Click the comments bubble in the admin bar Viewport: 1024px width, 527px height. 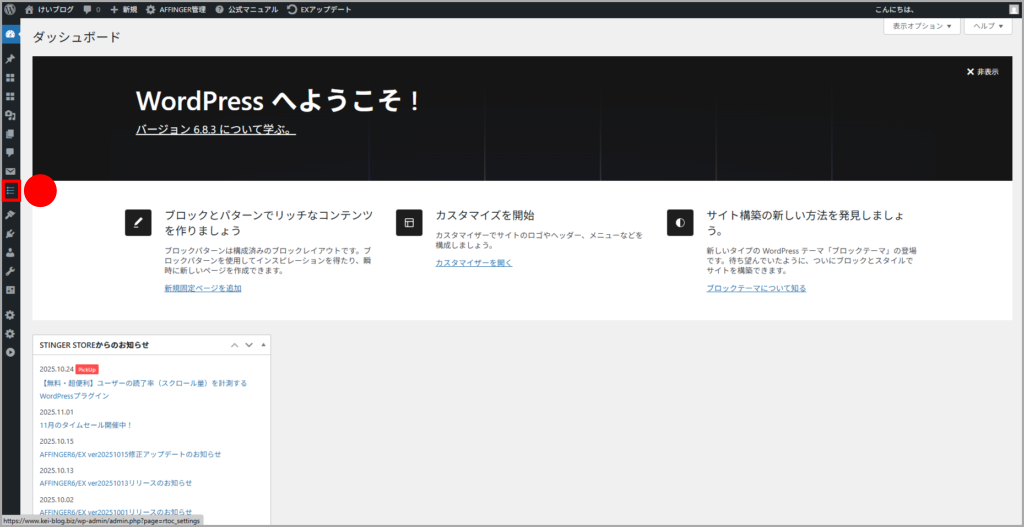tap(91, 9)
